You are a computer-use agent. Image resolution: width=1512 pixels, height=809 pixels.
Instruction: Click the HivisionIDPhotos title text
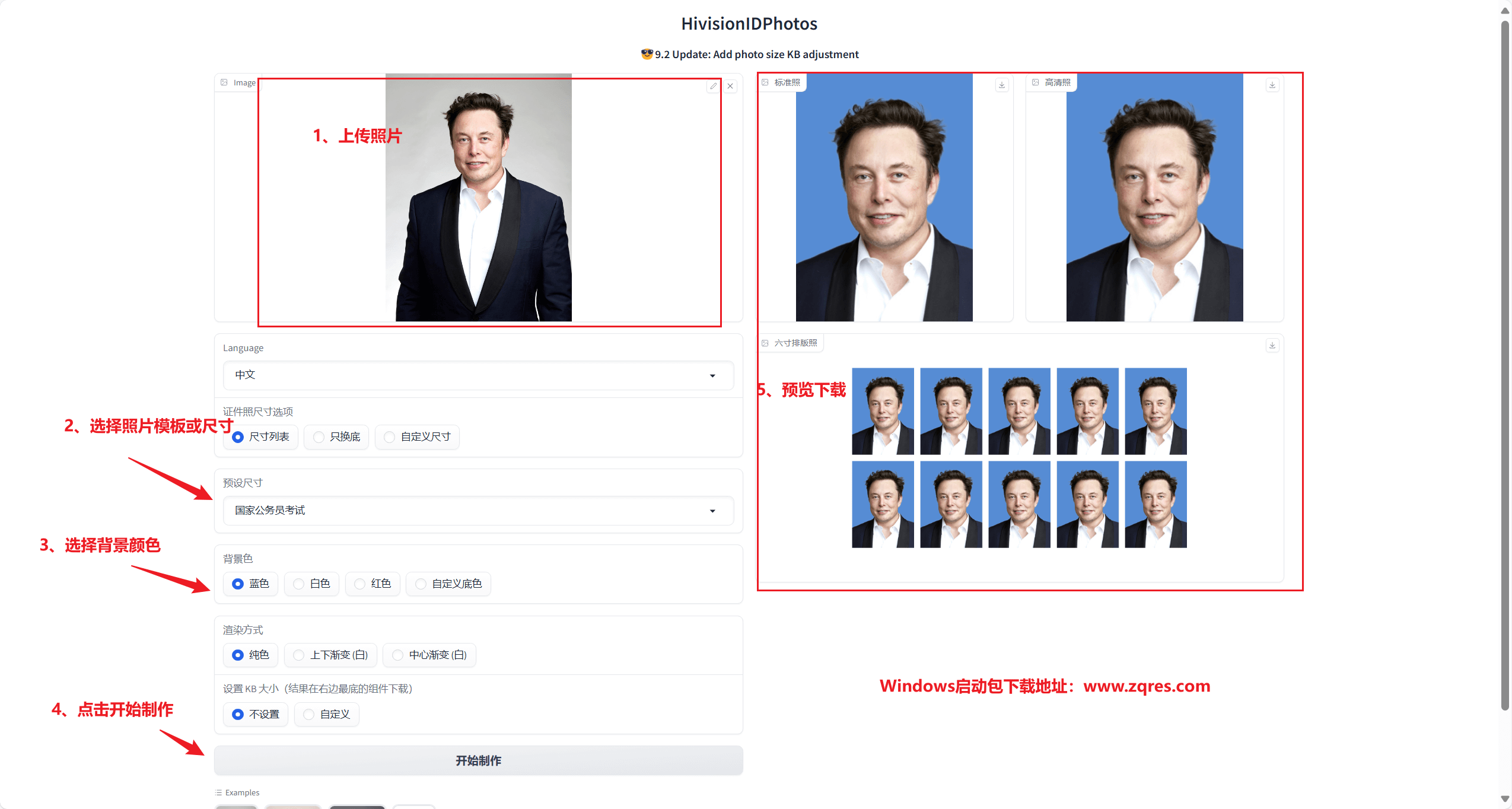point(749,24)
